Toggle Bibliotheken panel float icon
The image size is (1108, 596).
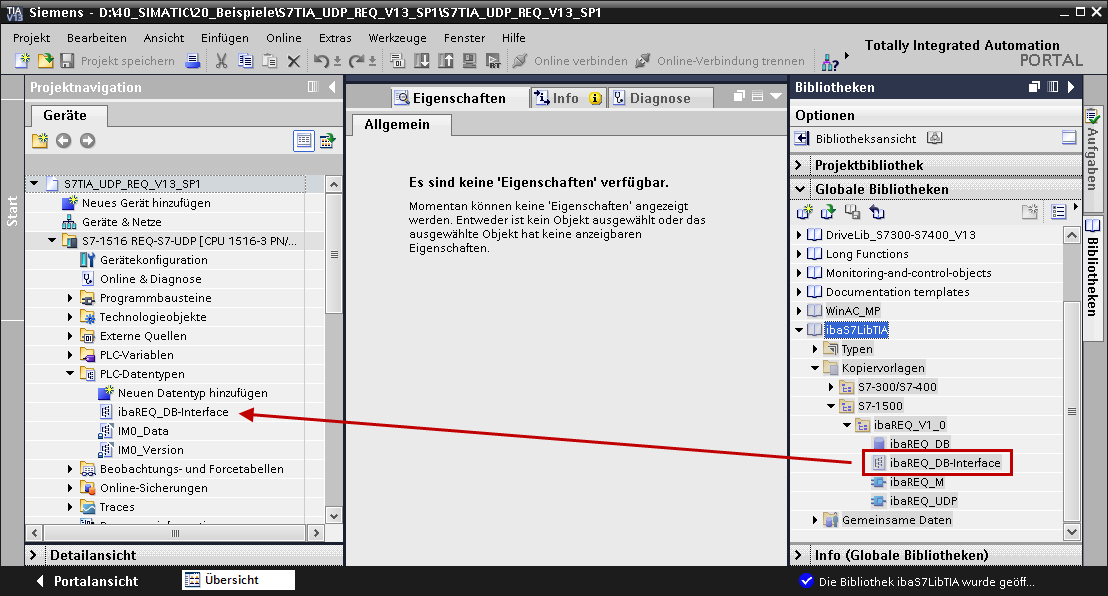(1035, 87)
